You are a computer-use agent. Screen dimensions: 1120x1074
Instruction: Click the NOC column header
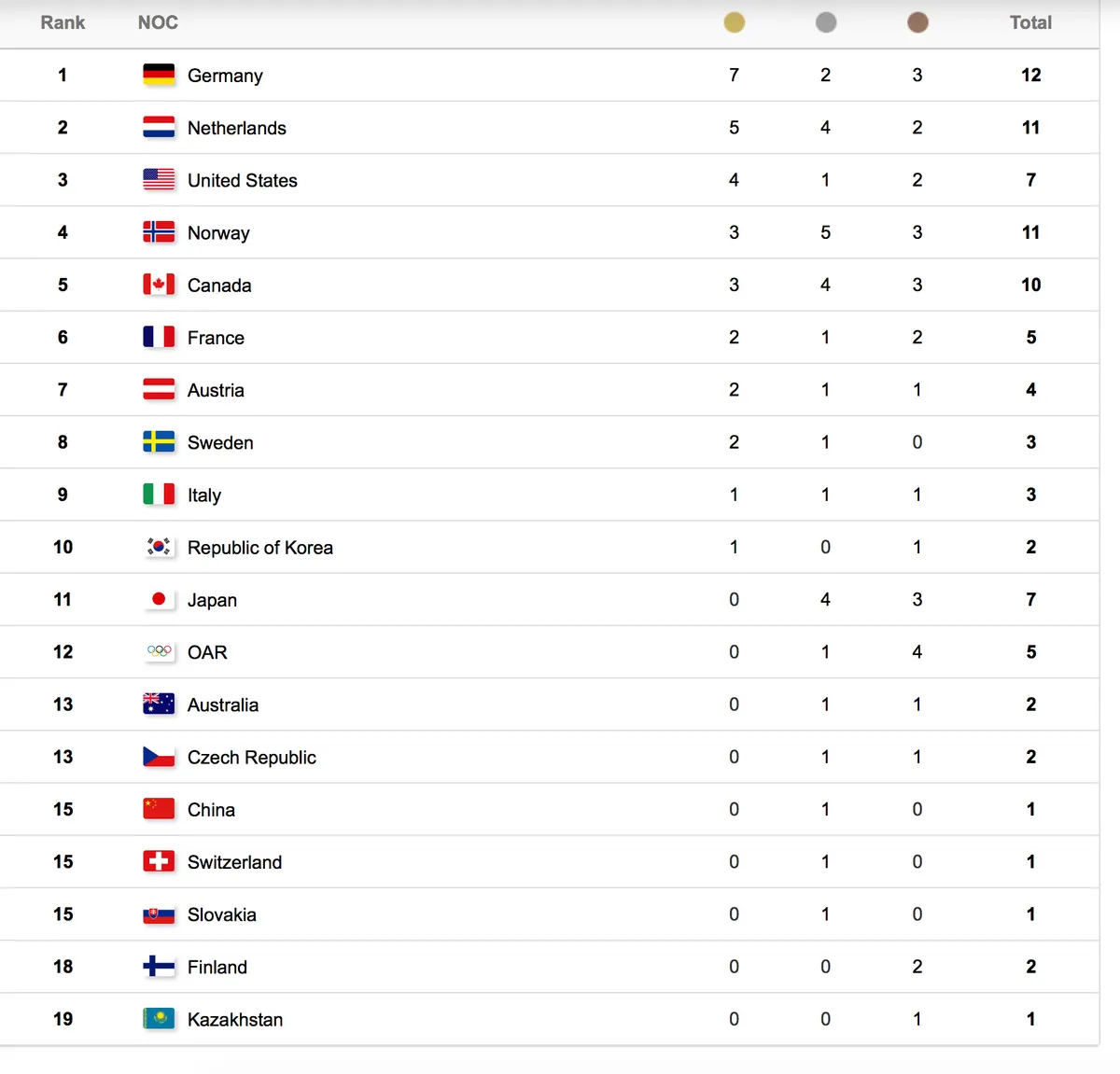point(158,22)
